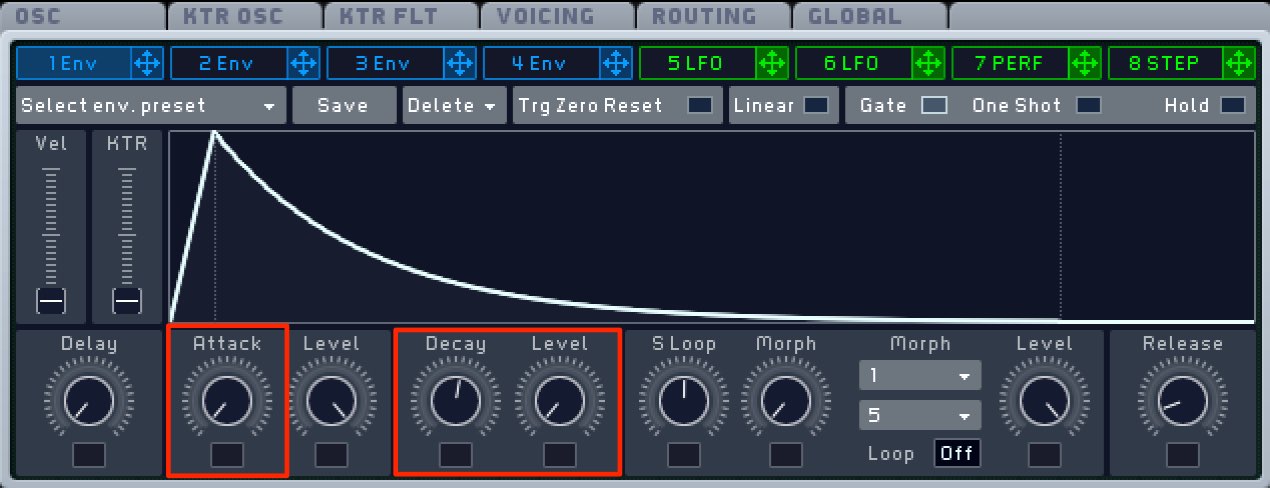Toggle the Loop Off button
Viewport: 1270px width, 488px height.
click(957, 453)
